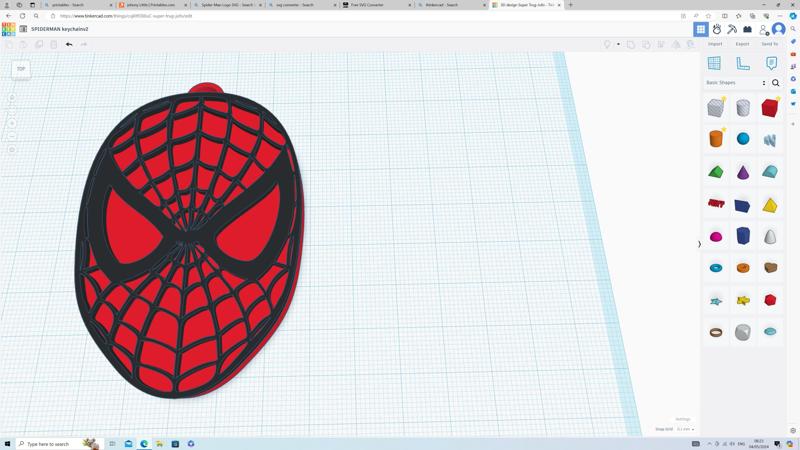The width and height of the screenshot is (800, 450).
Task: Pick the red Icosahedron shape
Action: (x=770, y=300)
